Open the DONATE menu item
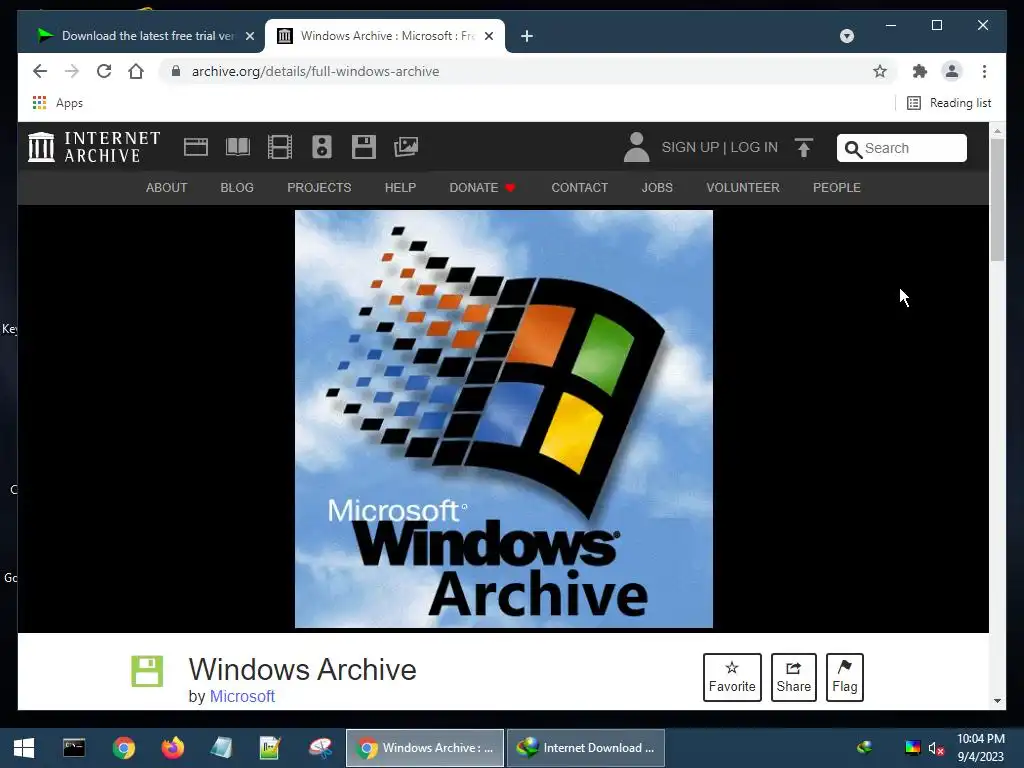The image size is (1024, 768). pos(483,187)
